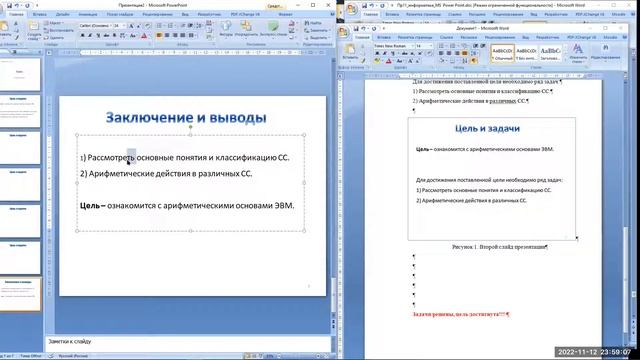This screenshot has width=640, height=360.
Task: Open Office button in front Word window
Action: [344, 32]
